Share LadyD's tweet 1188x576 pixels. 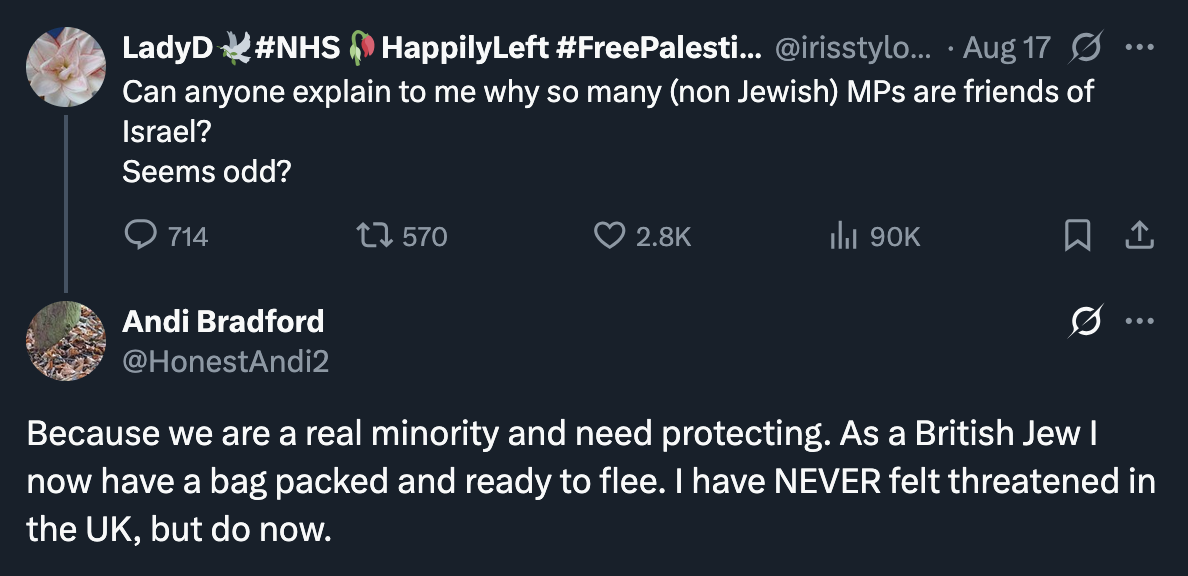[x=1139, y=236]
